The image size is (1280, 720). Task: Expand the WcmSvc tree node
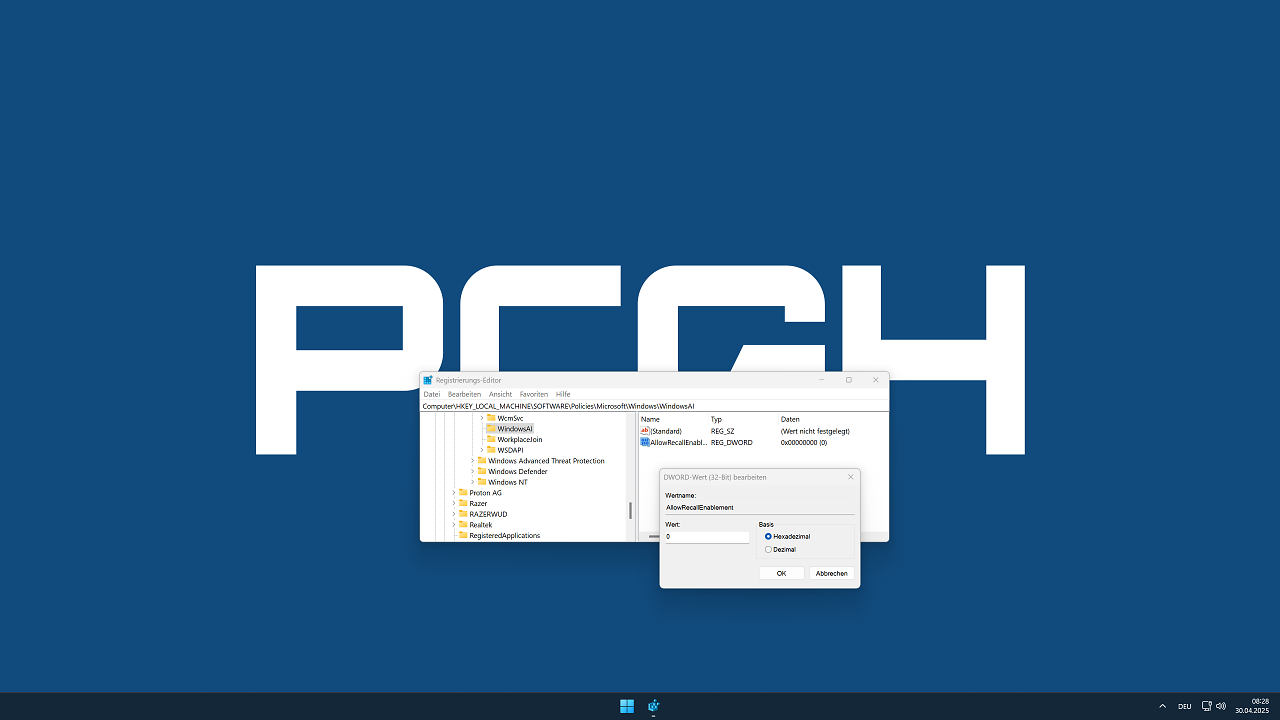point(482,418)
